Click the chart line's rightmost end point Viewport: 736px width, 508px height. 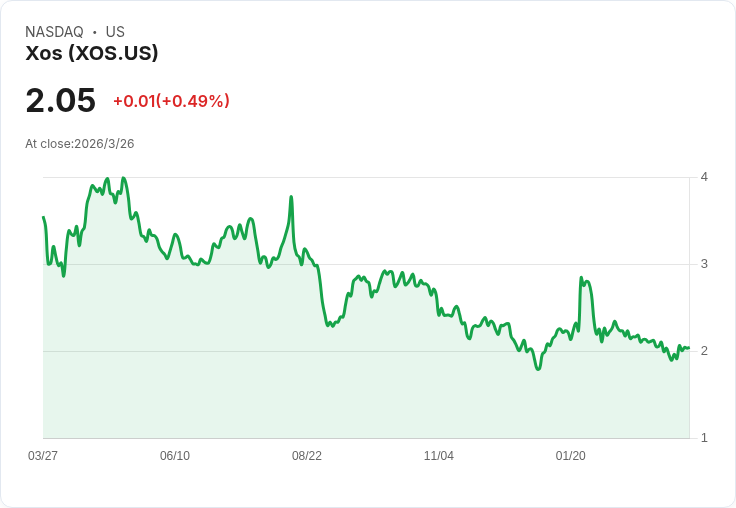pos(689,347)
